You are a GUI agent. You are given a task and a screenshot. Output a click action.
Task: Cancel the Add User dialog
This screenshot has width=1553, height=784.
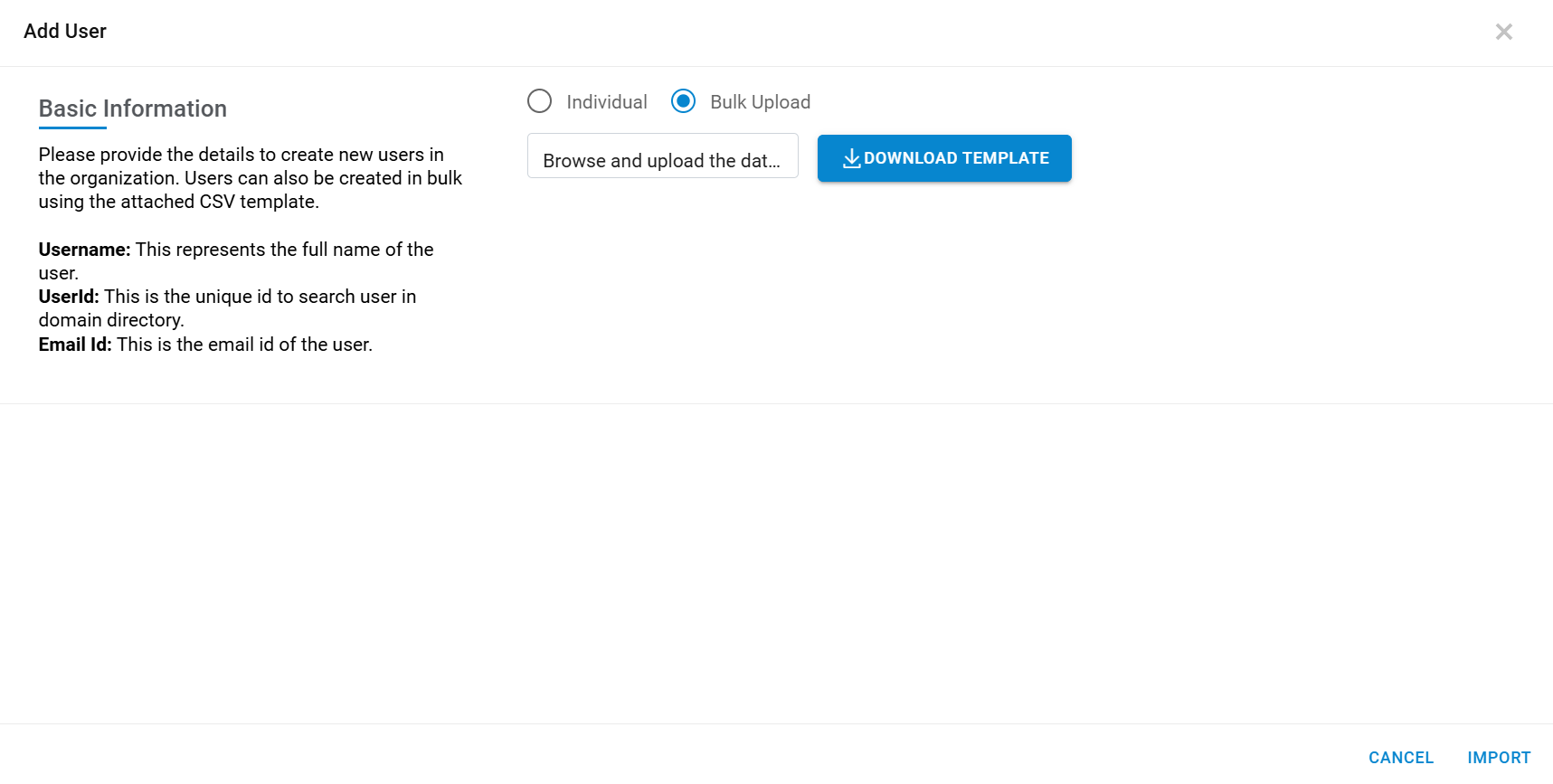[x=1400, y=758]
